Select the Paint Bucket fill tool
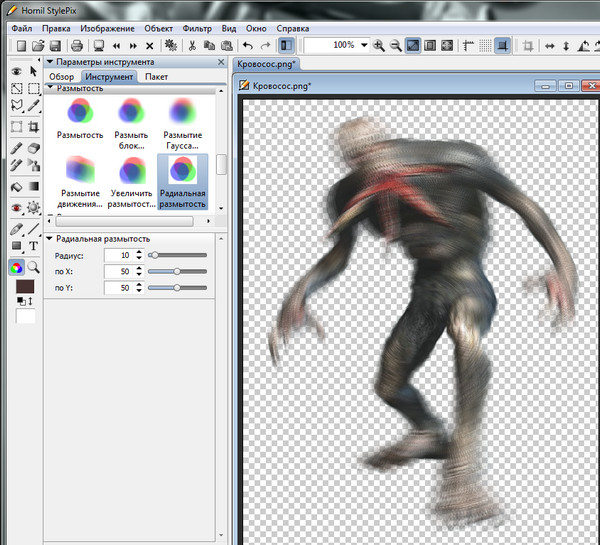The width and height of the screenshot is (600, 545). 16,187
